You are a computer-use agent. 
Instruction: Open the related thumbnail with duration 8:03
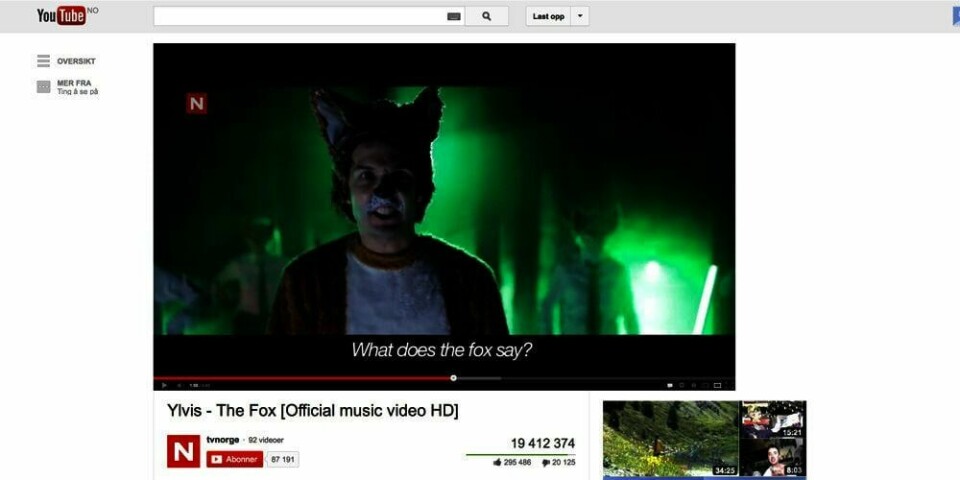tap(773, 457)
